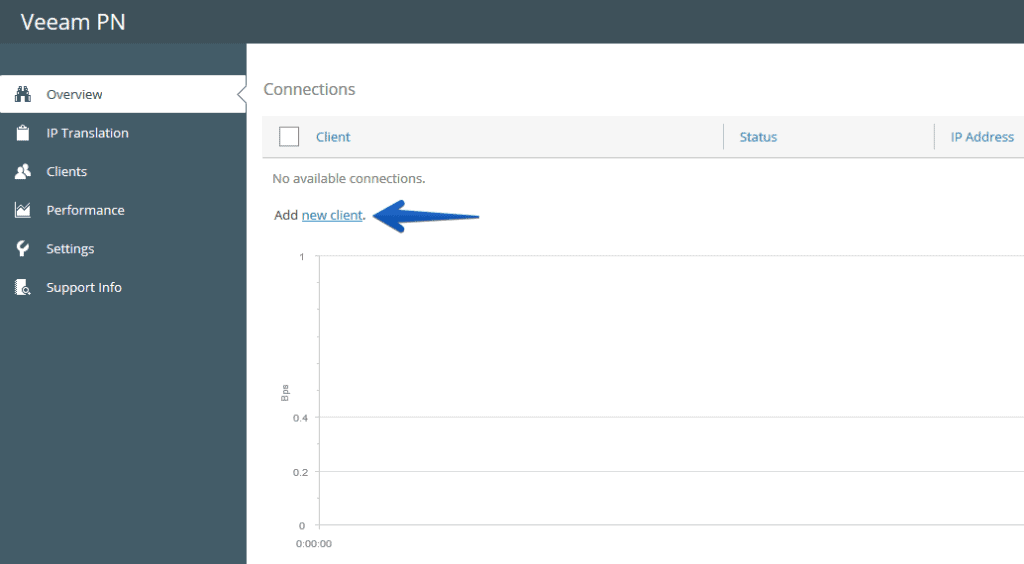
Task: Click the people icon beside Clients
Action: click(x=23, y=172)
